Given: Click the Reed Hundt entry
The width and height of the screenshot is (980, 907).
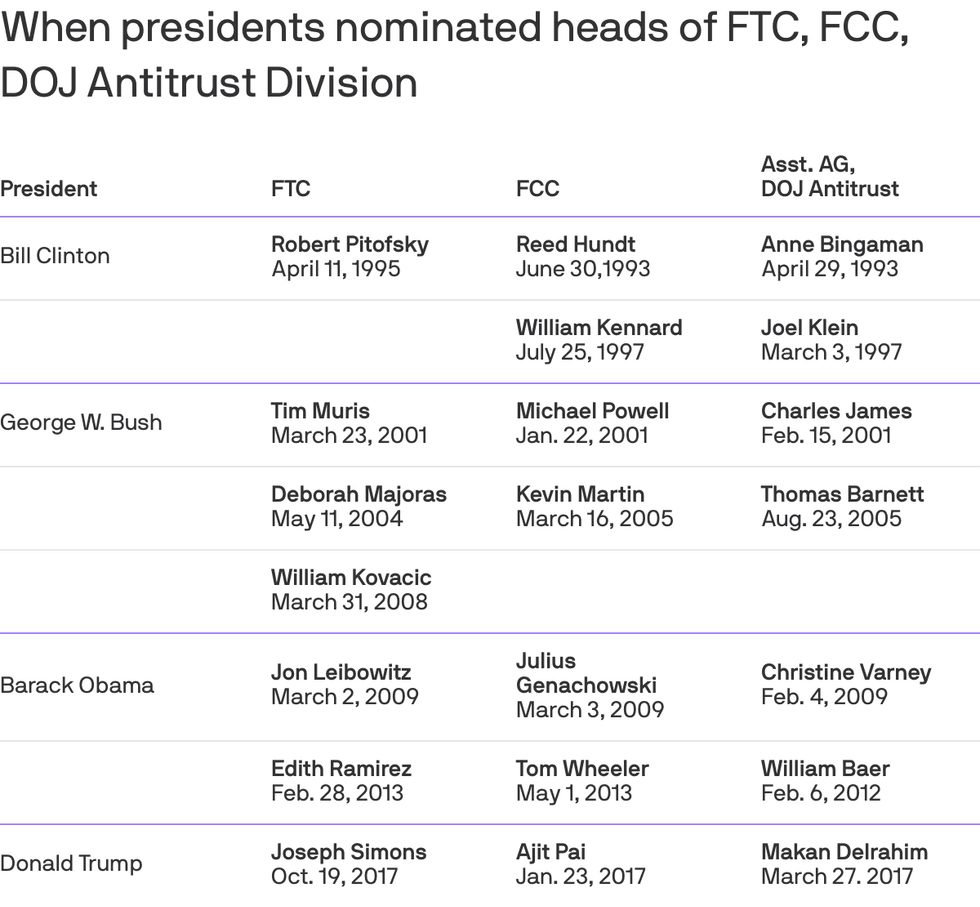Looking at the screenshot, I should coord(583,256).
